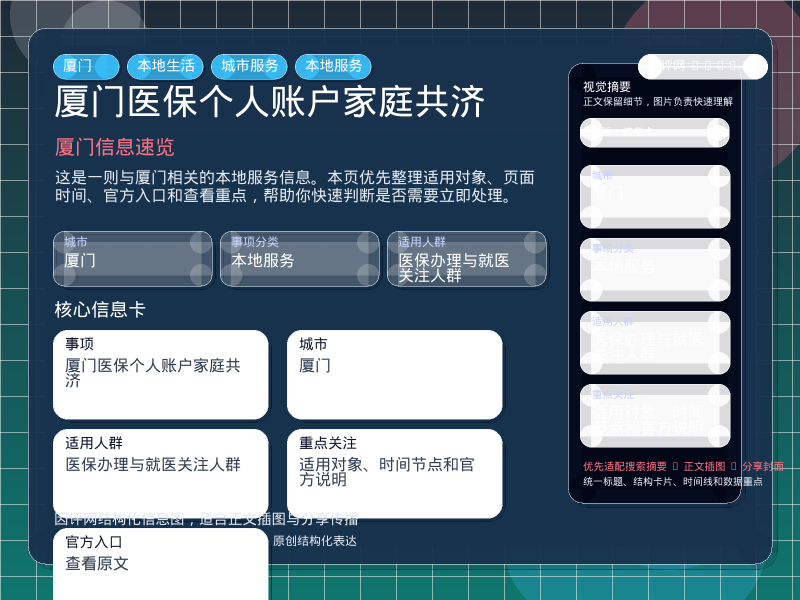Viewport: 800px width, 600px height.
Task: Click the red 优先适配搜索摘要 footer text
Action: pos(625,466)
